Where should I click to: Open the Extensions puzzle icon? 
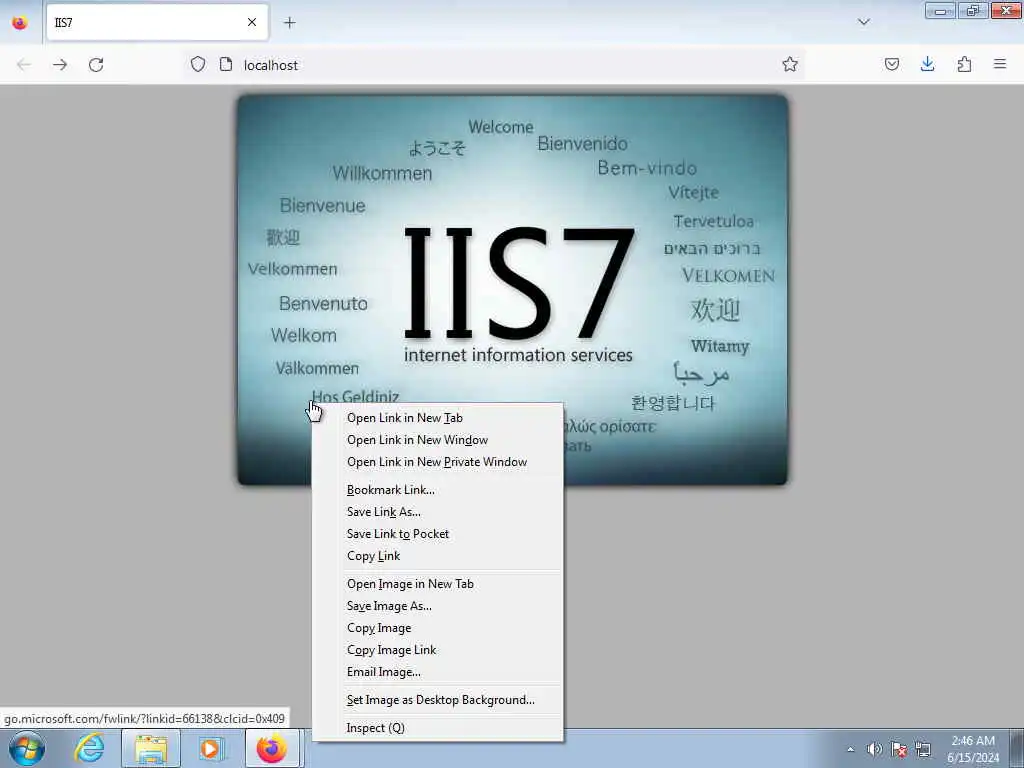point(964,64)
